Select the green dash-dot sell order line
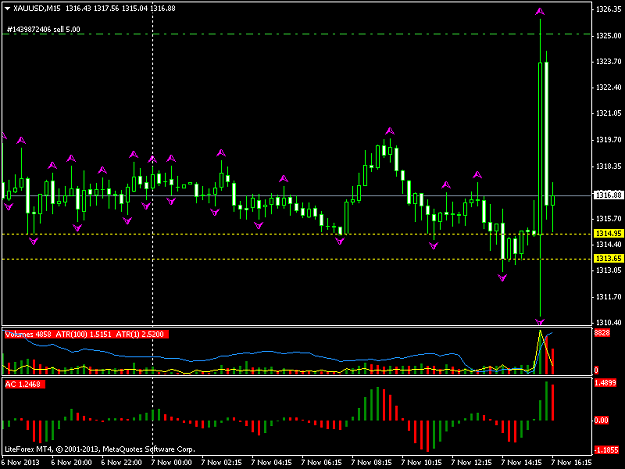 tap(297, 34)
